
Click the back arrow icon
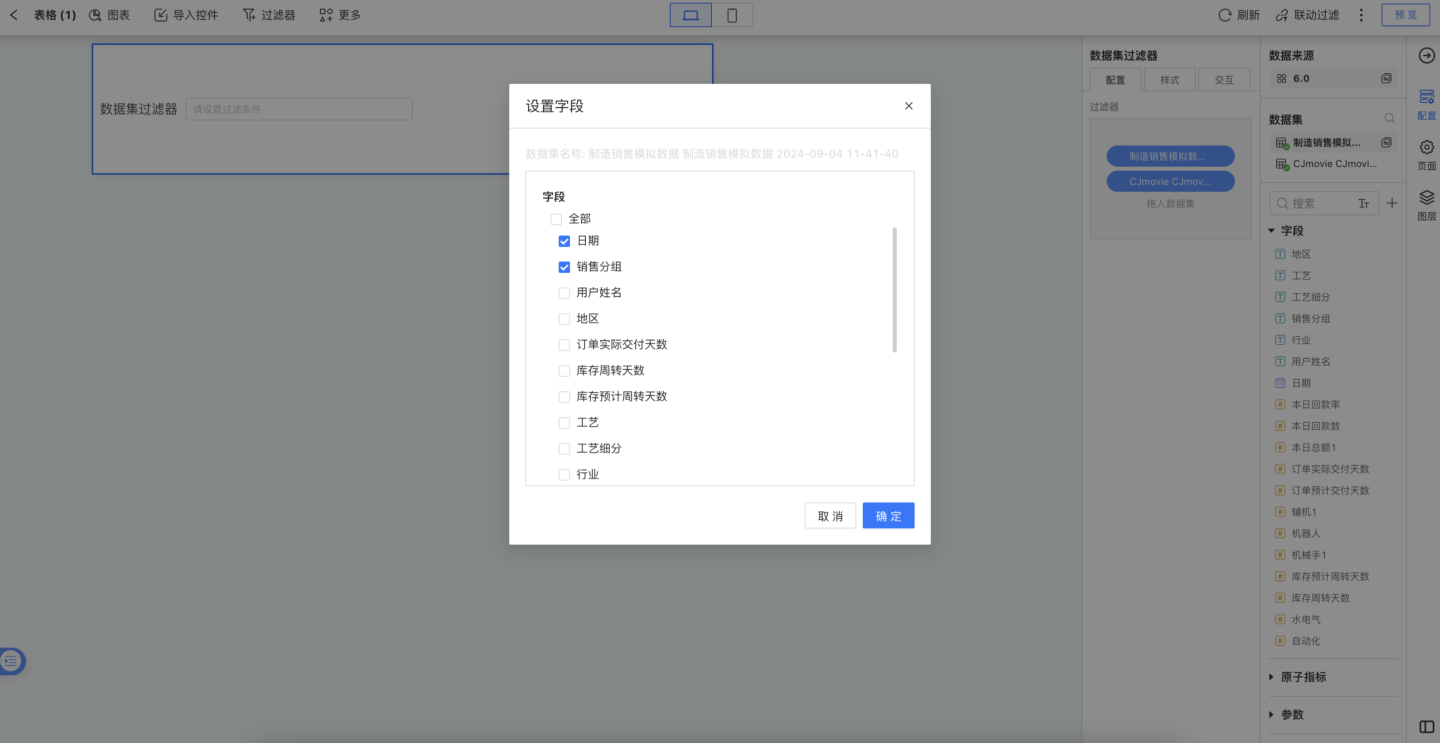click(x=14, y=15)
